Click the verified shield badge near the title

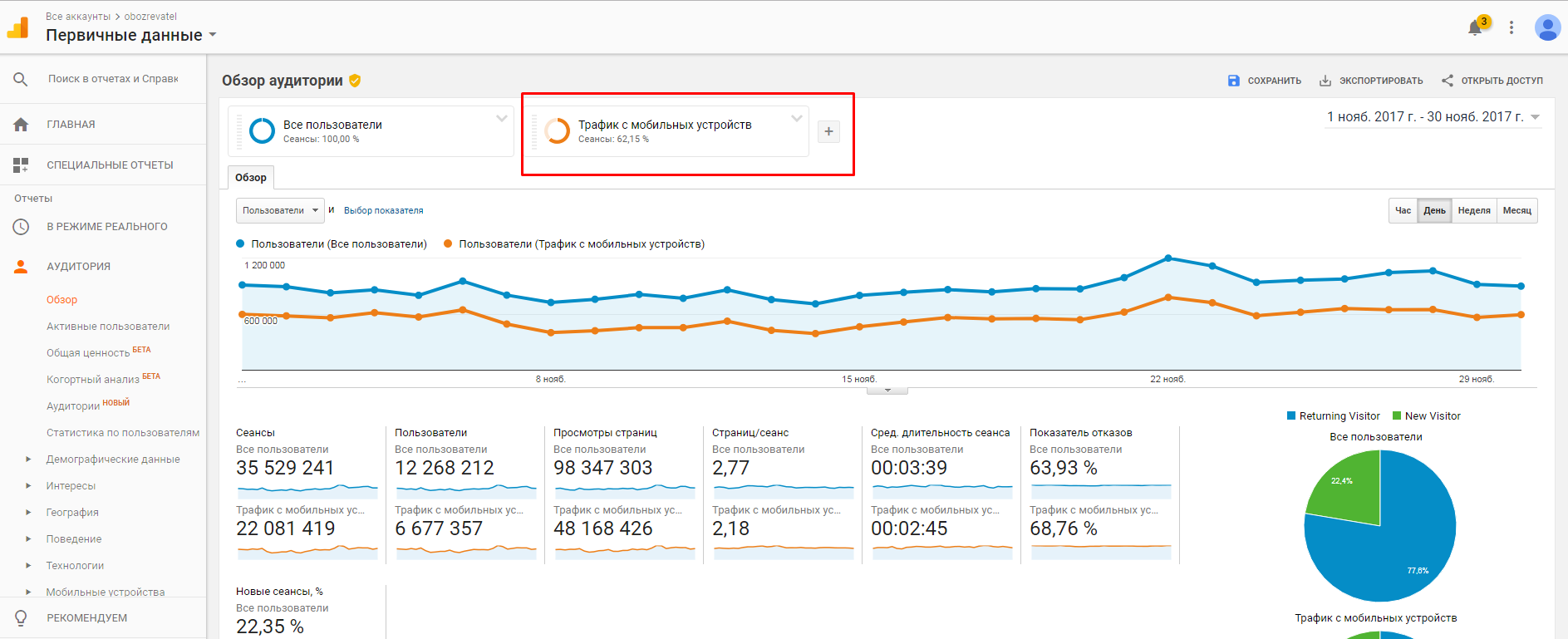click(x=355, y=81)
